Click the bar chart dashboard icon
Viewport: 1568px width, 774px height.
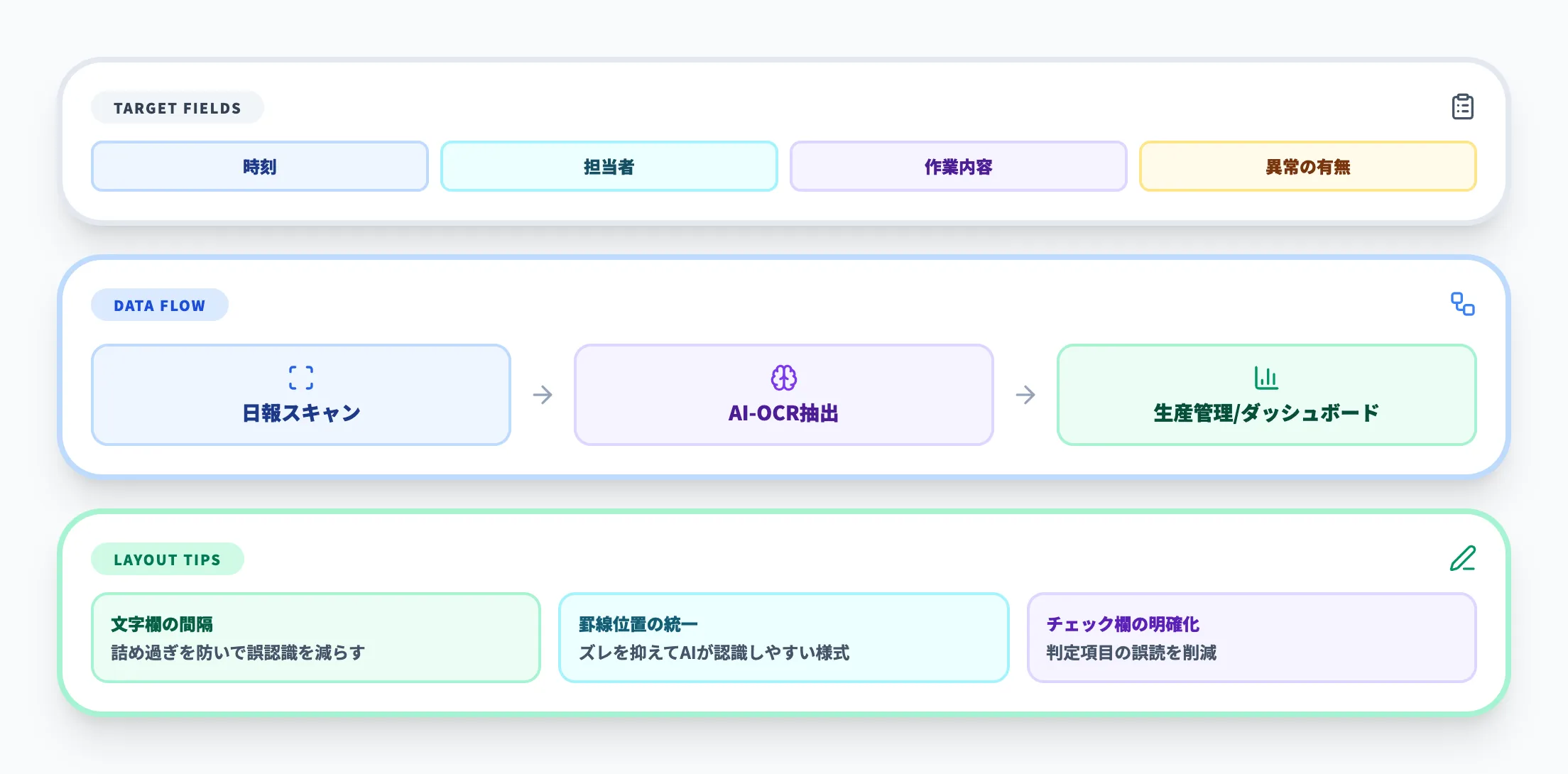(1266, 378)
